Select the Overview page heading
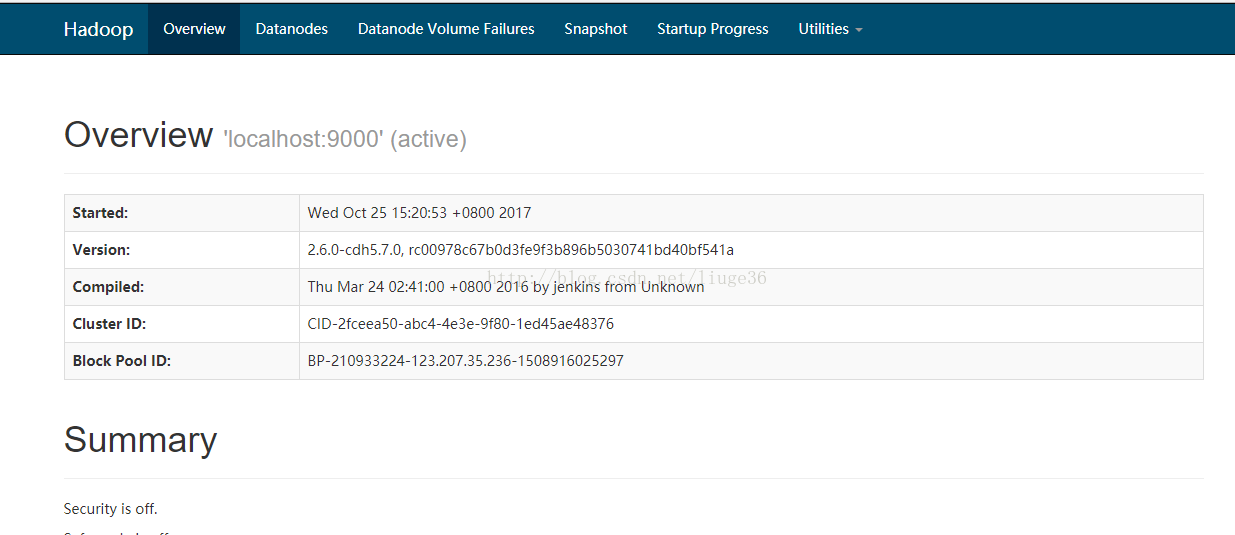Screen dimensions: 1235x535 138,134
